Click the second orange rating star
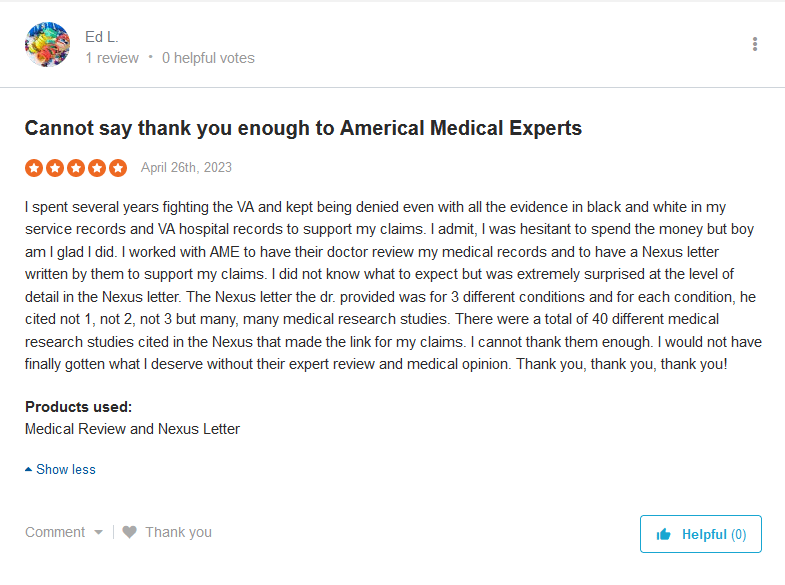Viewport: 785px width, 585px height. [x=55, y=168]
